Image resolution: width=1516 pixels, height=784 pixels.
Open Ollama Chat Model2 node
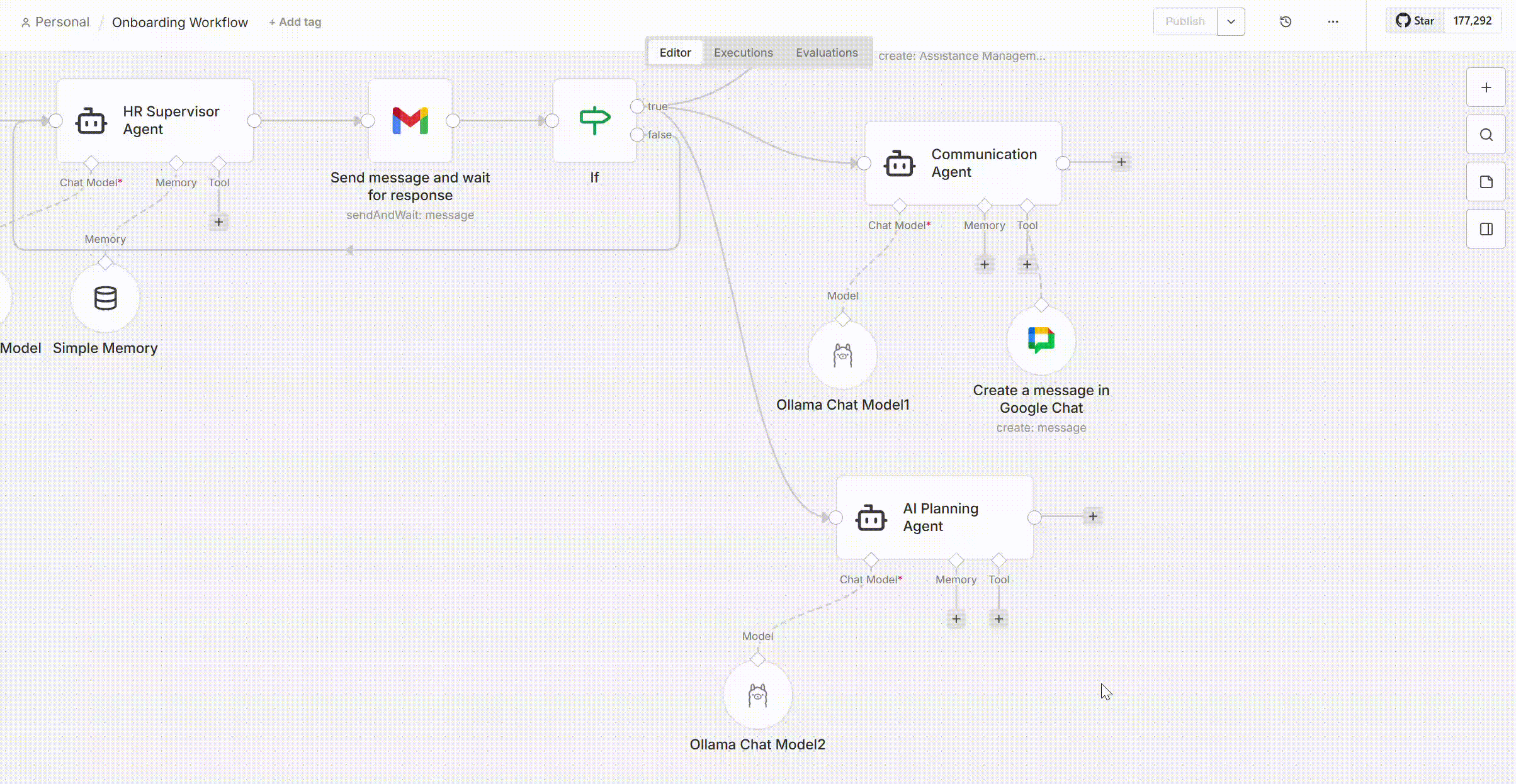(757, 695)
